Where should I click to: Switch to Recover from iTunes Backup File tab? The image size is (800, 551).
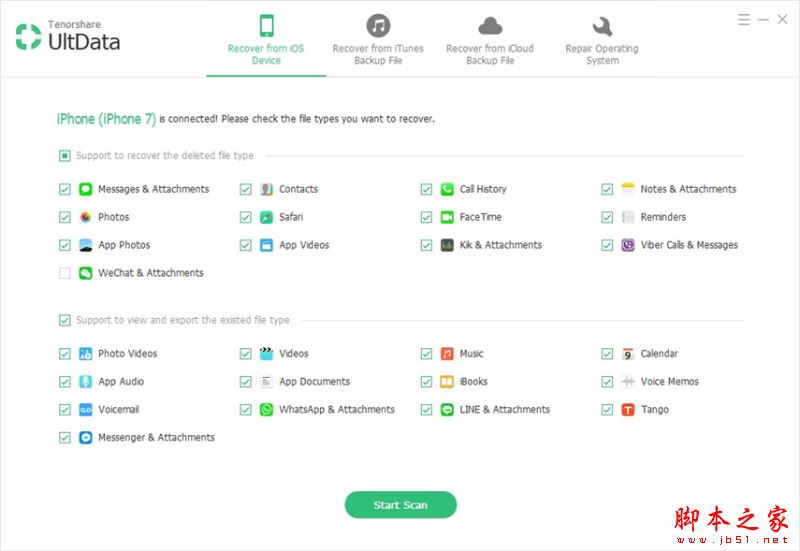pyautogui.click(x=378, y=41)
